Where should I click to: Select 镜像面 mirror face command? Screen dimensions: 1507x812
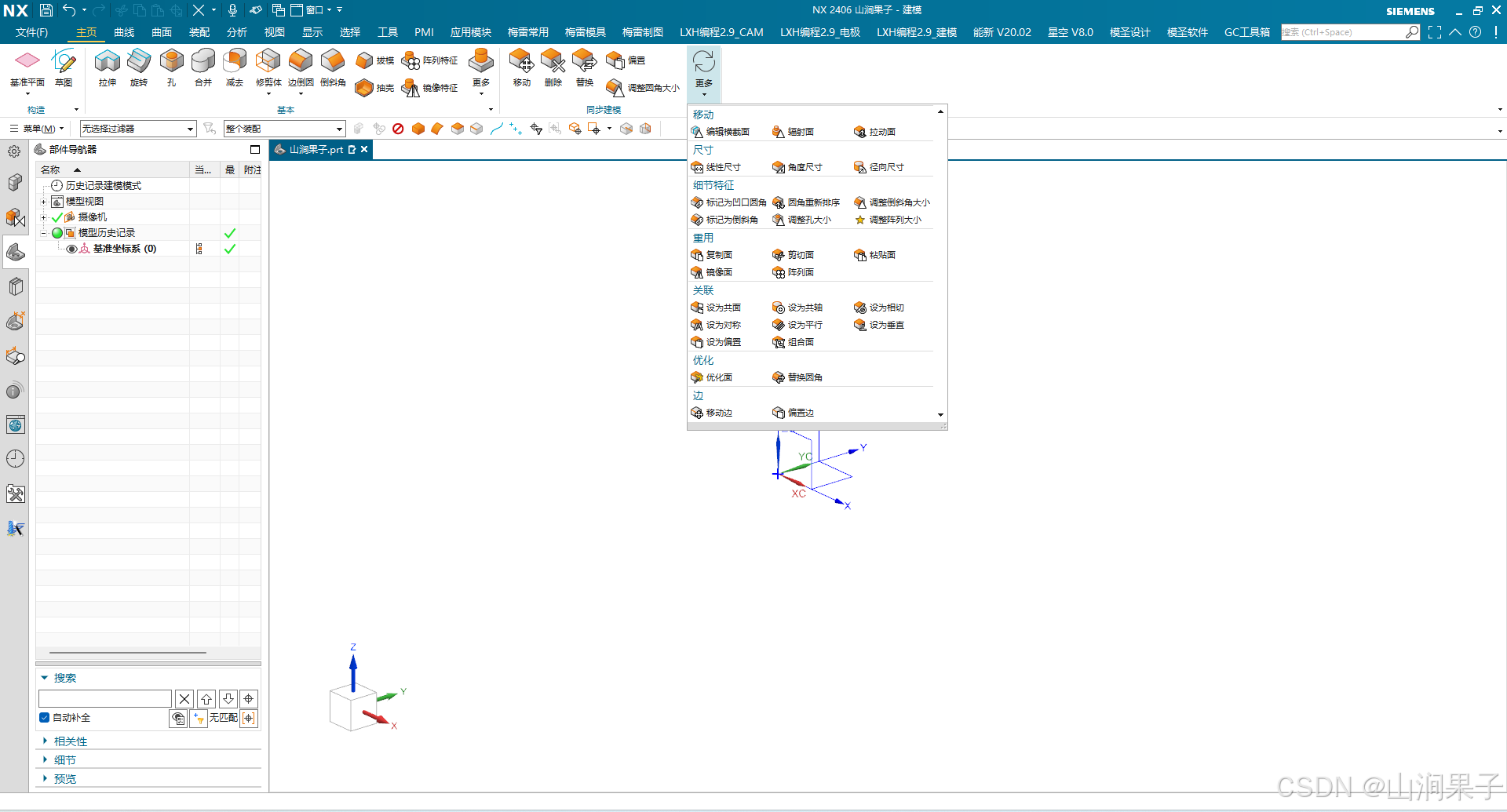tap(712, 272)
